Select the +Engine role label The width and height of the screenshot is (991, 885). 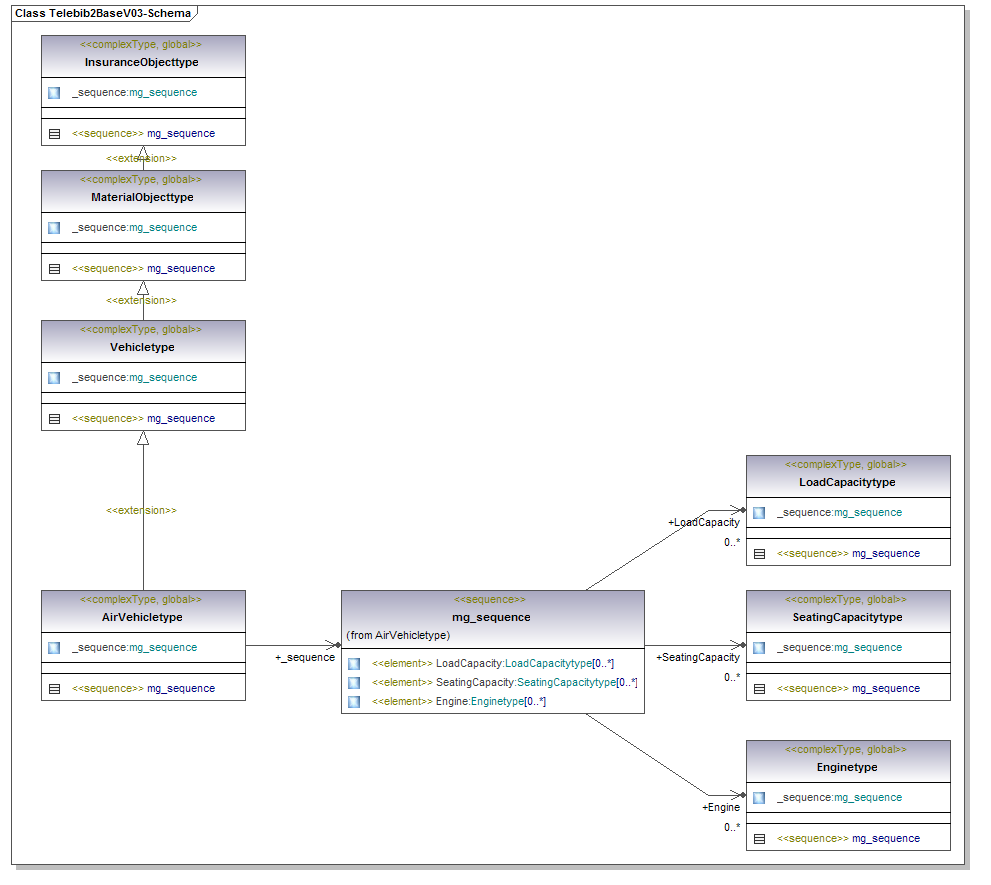point(721,807)
